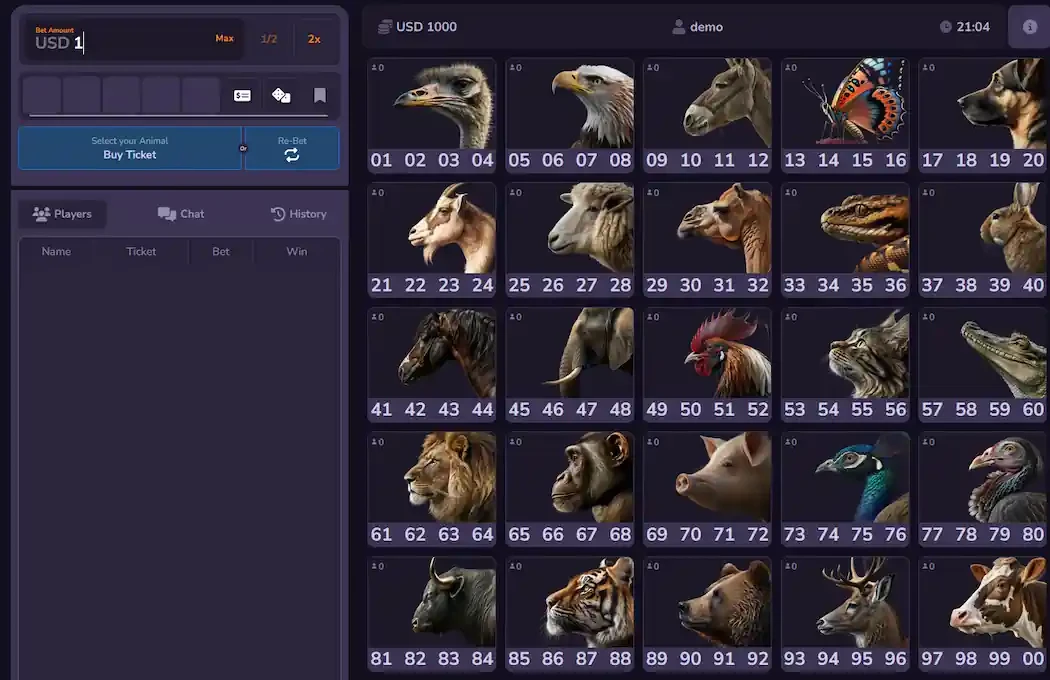Click the Bet Amount input field
1050x680 pixels.
tap(120, 42)
